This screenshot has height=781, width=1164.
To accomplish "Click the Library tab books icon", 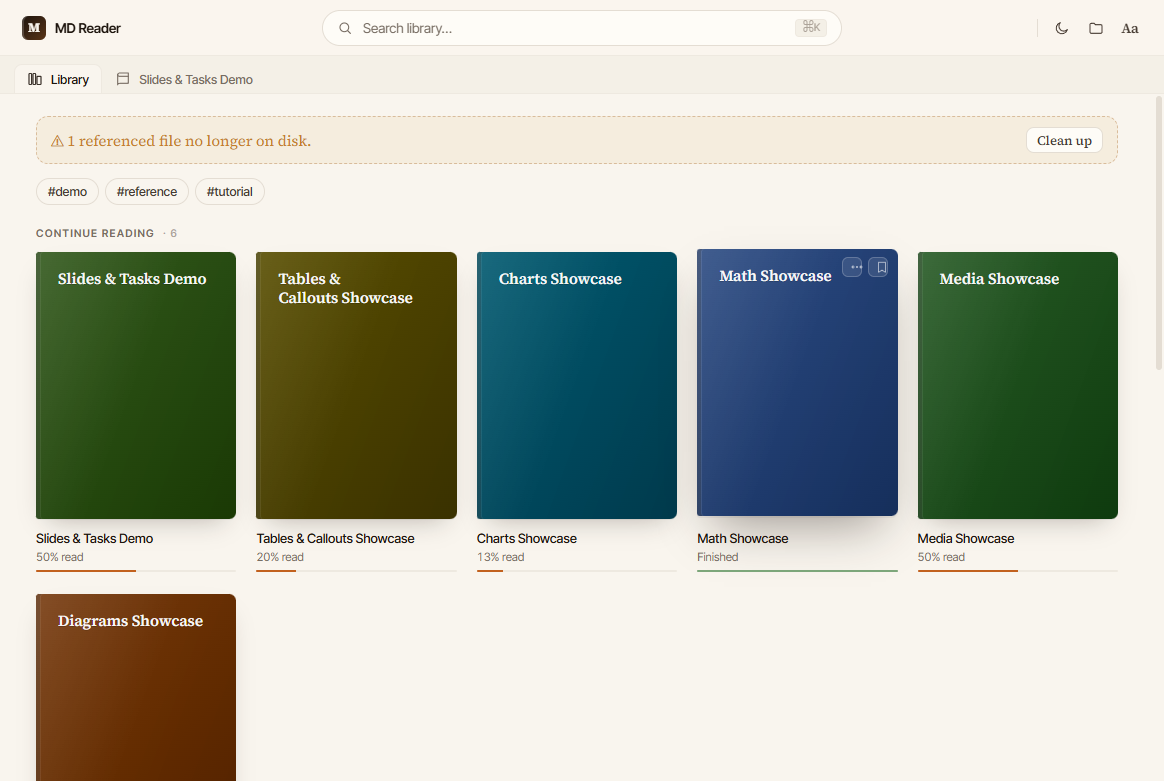I will tap(35, 79).
